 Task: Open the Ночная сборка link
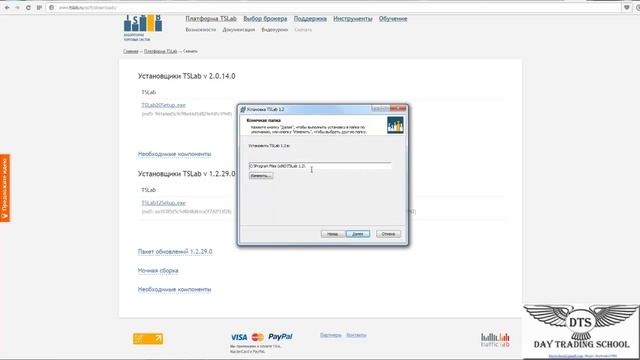158,271
